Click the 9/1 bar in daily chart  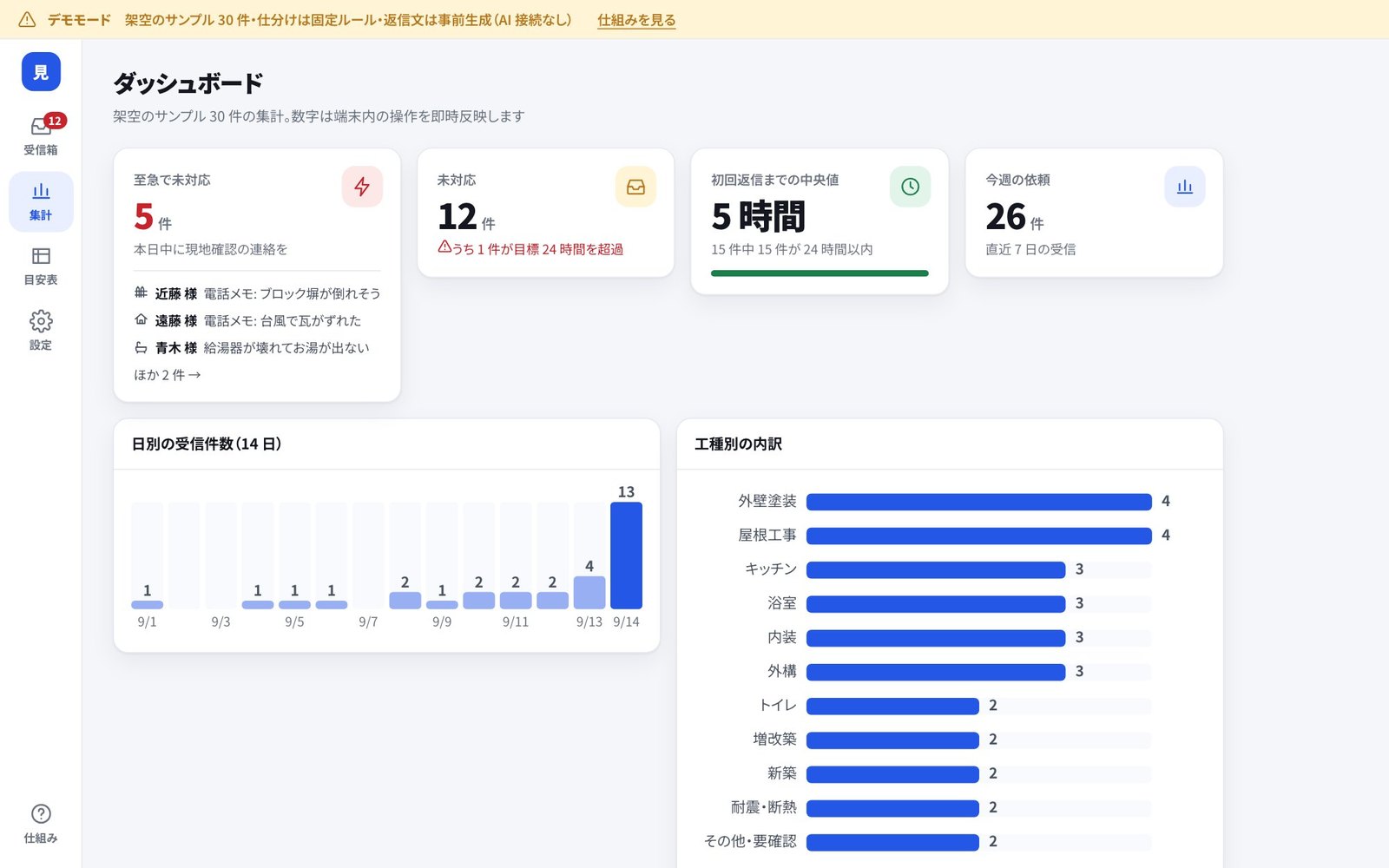click(147, 604)
